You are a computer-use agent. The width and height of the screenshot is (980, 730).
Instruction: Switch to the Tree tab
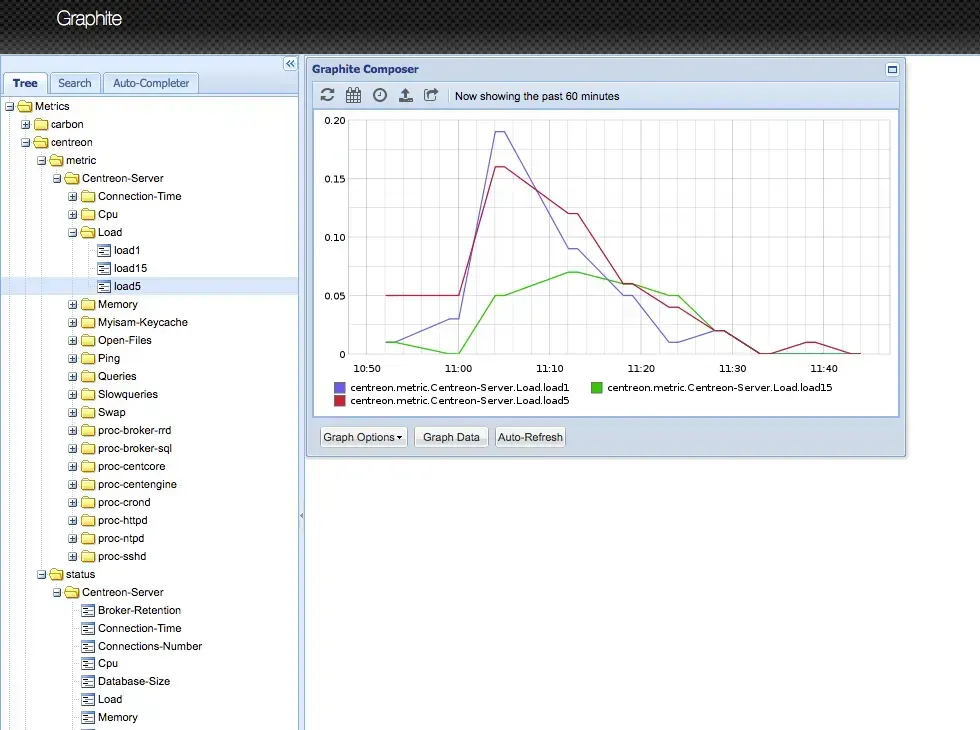25,83
